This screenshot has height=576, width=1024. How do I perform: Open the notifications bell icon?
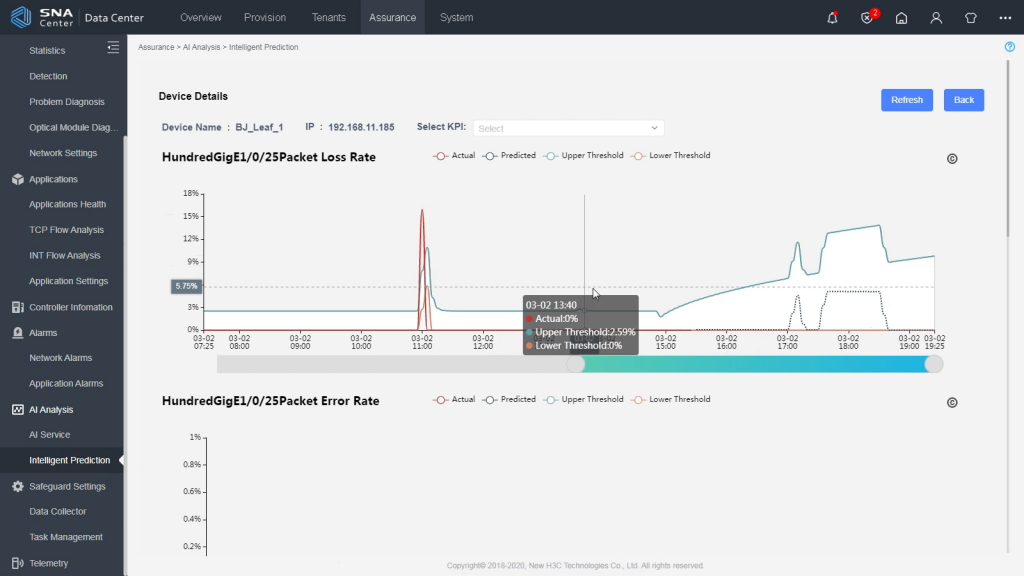click(x=832, y=18)
